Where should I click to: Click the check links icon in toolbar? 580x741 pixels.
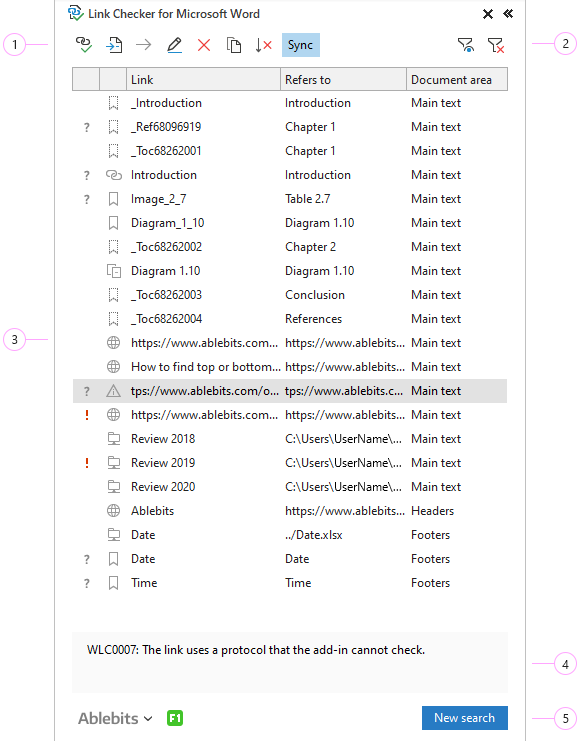84,45
